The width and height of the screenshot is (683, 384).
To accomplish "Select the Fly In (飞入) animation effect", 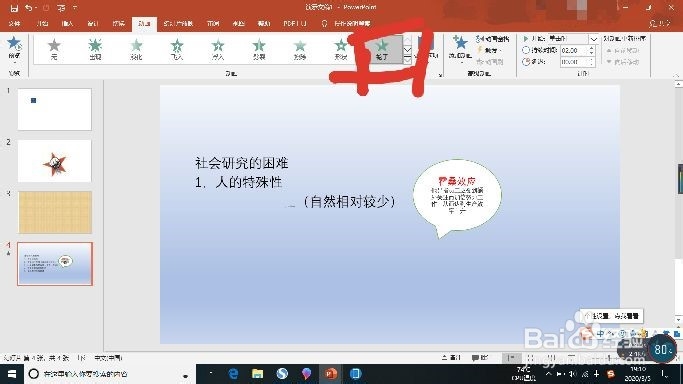I will 177,49.
